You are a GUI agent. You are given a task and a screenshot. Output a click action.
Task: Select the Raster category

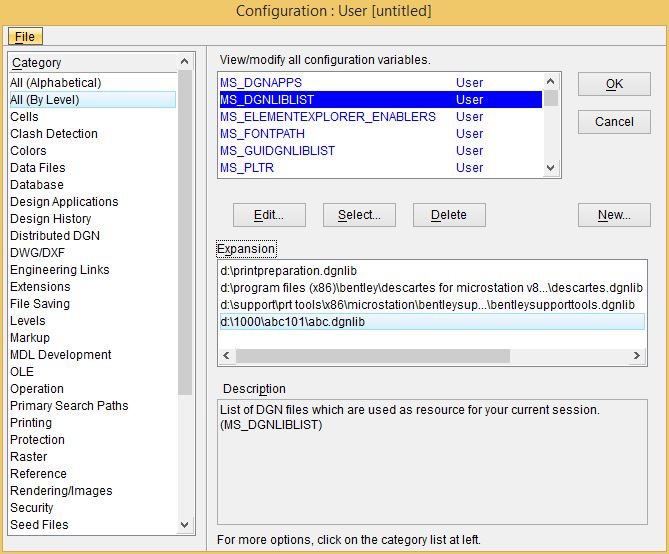click(92, 457)
